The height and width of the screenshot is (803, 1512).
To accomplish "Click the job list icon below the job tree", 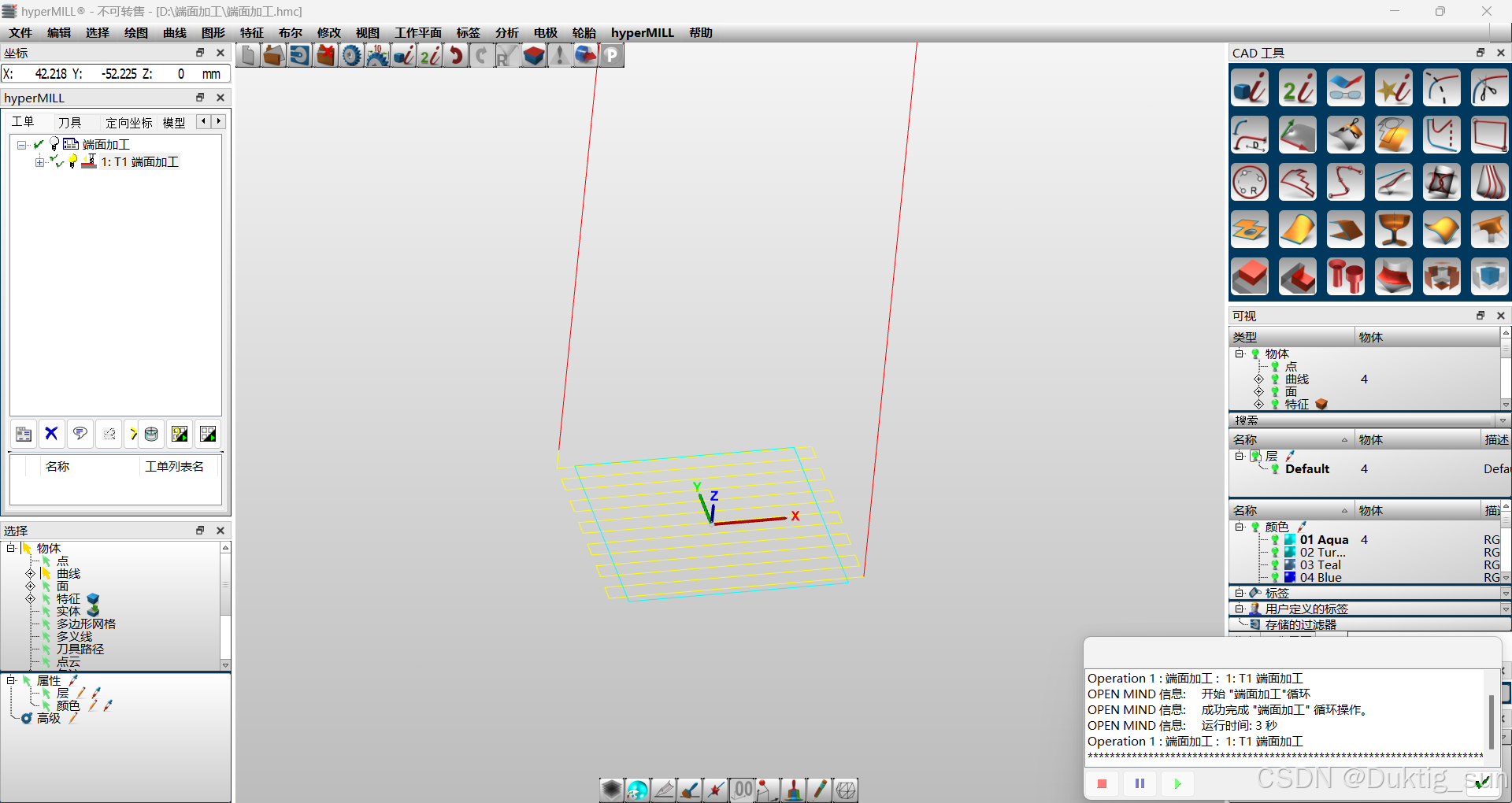I will tap(24, 434).
